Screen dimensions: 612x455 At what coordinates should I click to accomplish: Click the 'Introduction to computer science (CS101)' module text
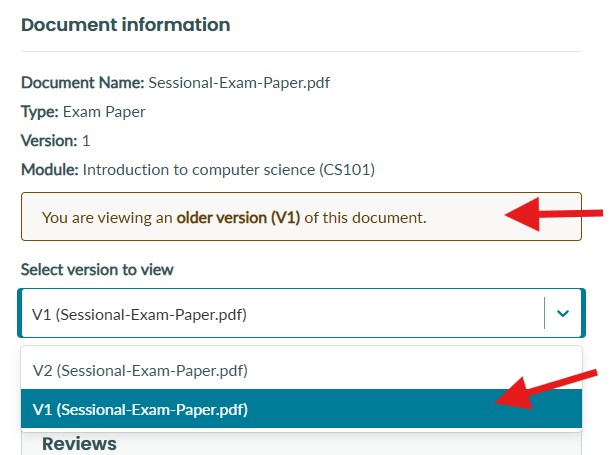(229, 170)
